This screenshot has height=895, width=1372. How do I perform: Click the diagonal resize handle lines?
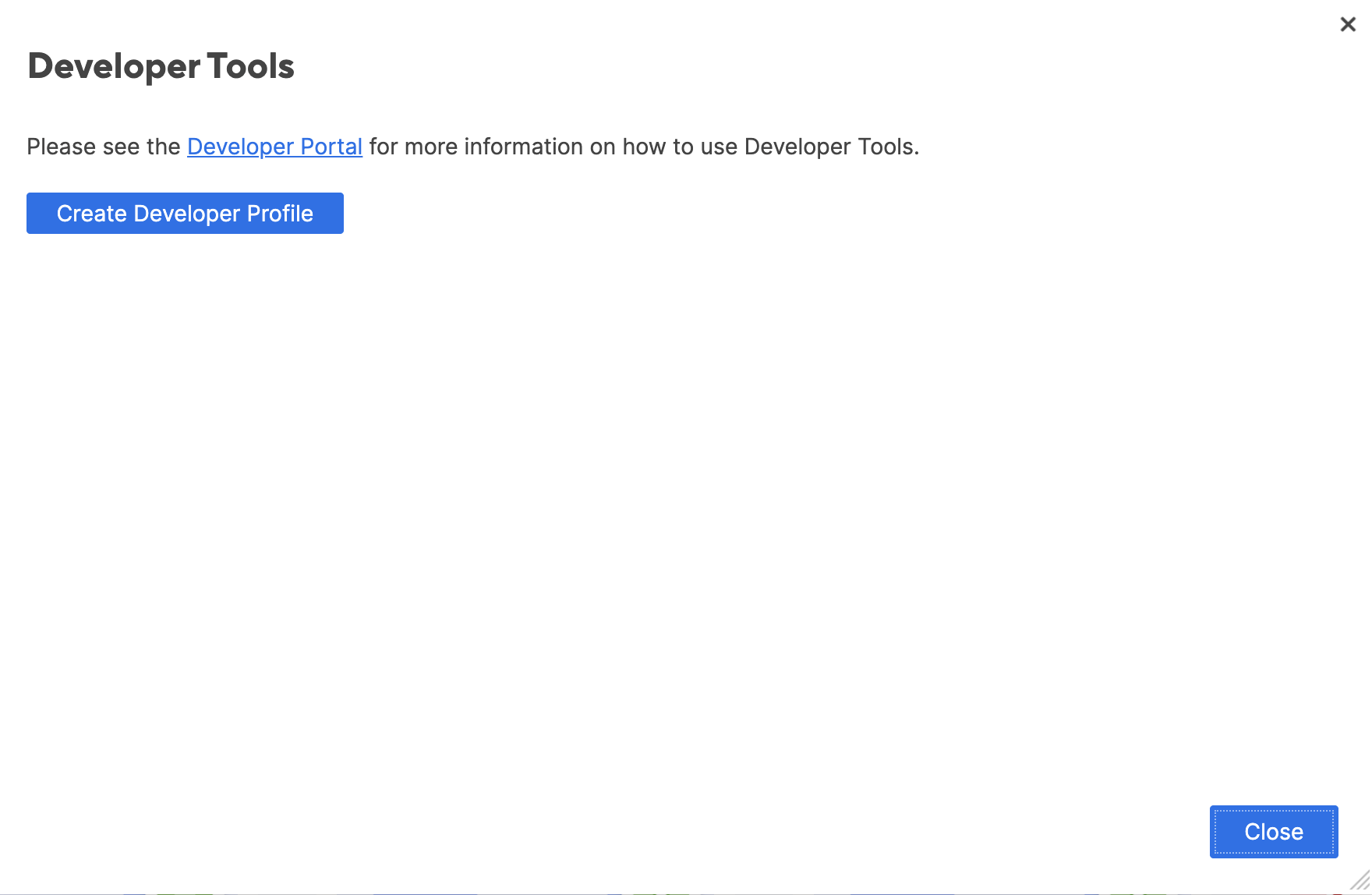[x=1360, y=883]
